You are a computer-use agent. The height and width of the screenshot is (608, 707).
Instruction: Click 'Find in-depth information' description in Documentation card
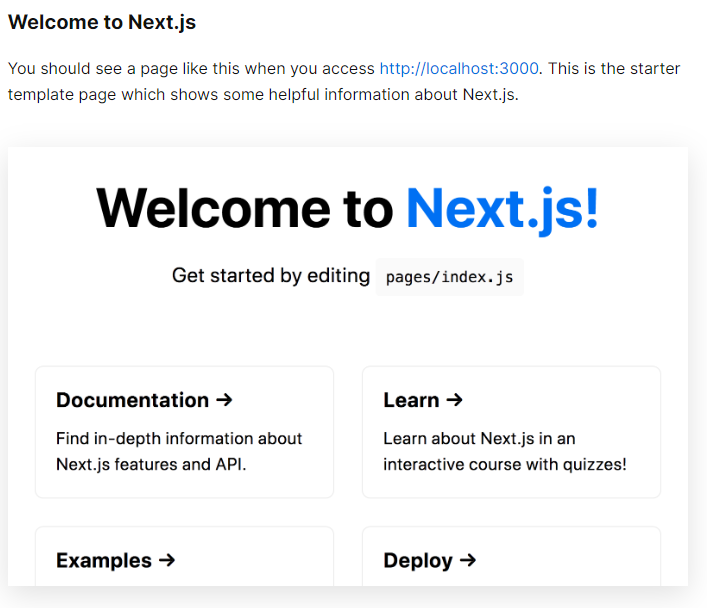[179, 438]
